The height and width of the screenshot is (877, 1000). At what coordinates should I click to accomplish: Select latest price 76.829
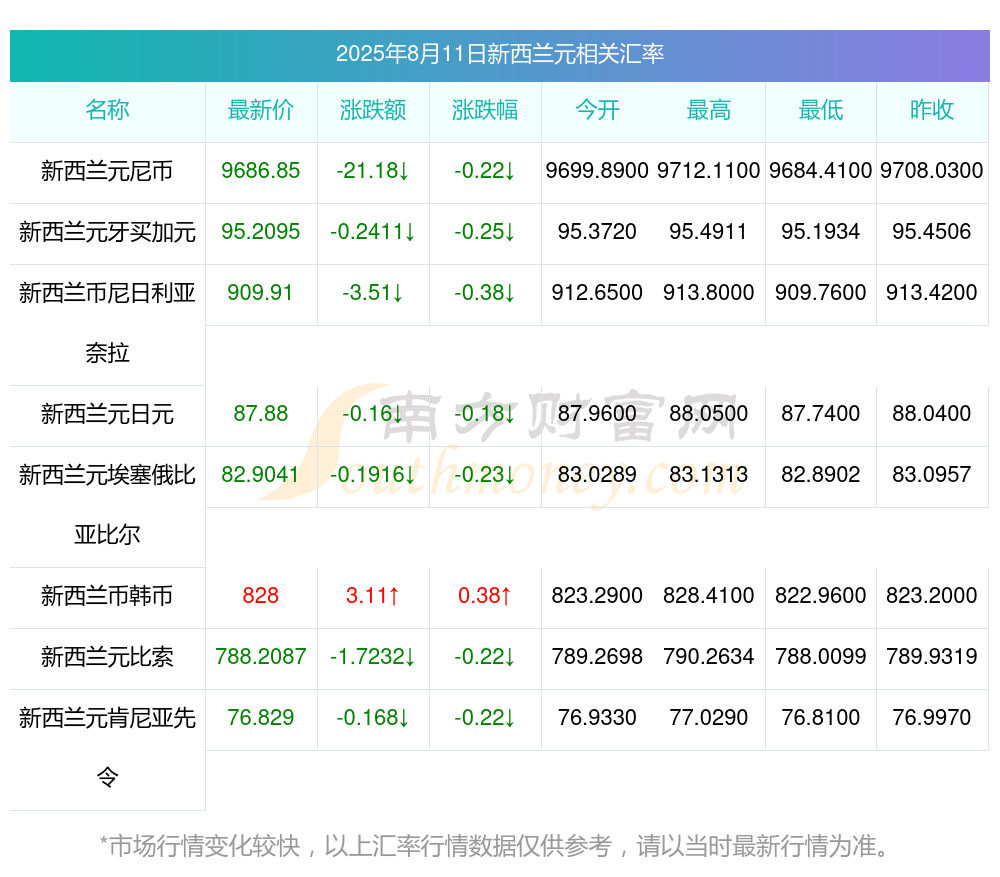(x=260, y=718)
